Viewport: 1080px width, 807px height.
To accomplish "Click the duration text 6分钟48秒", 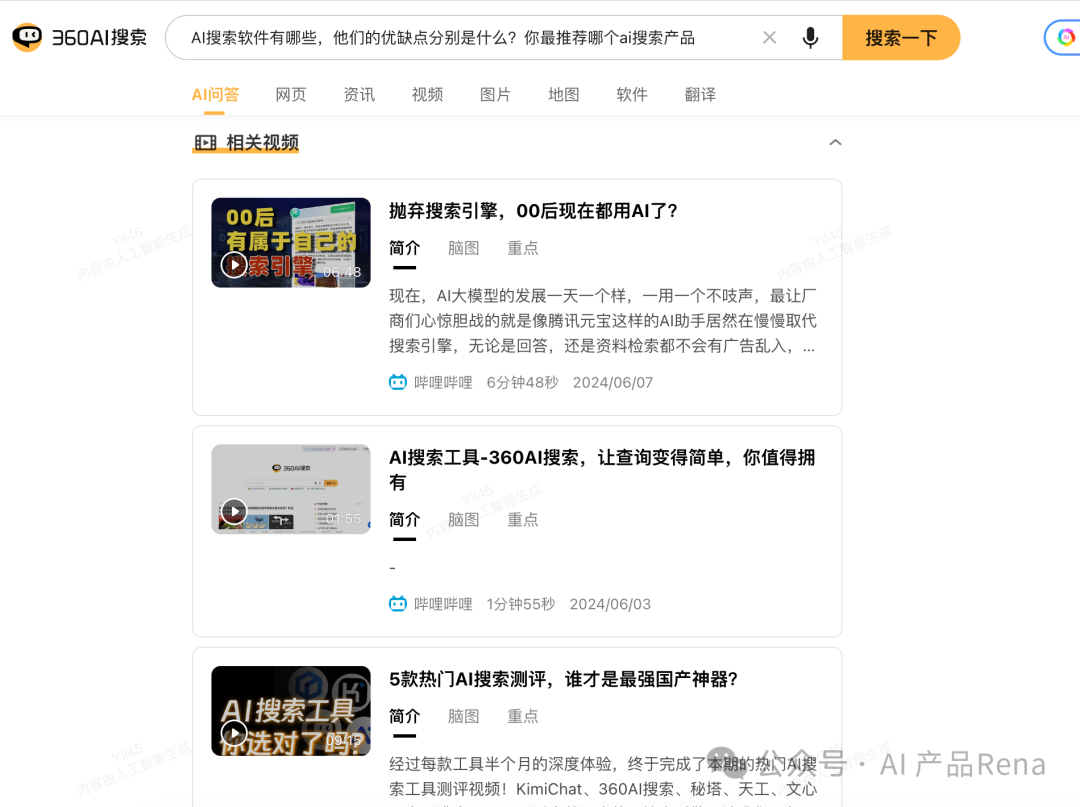I will pos(522,382).
